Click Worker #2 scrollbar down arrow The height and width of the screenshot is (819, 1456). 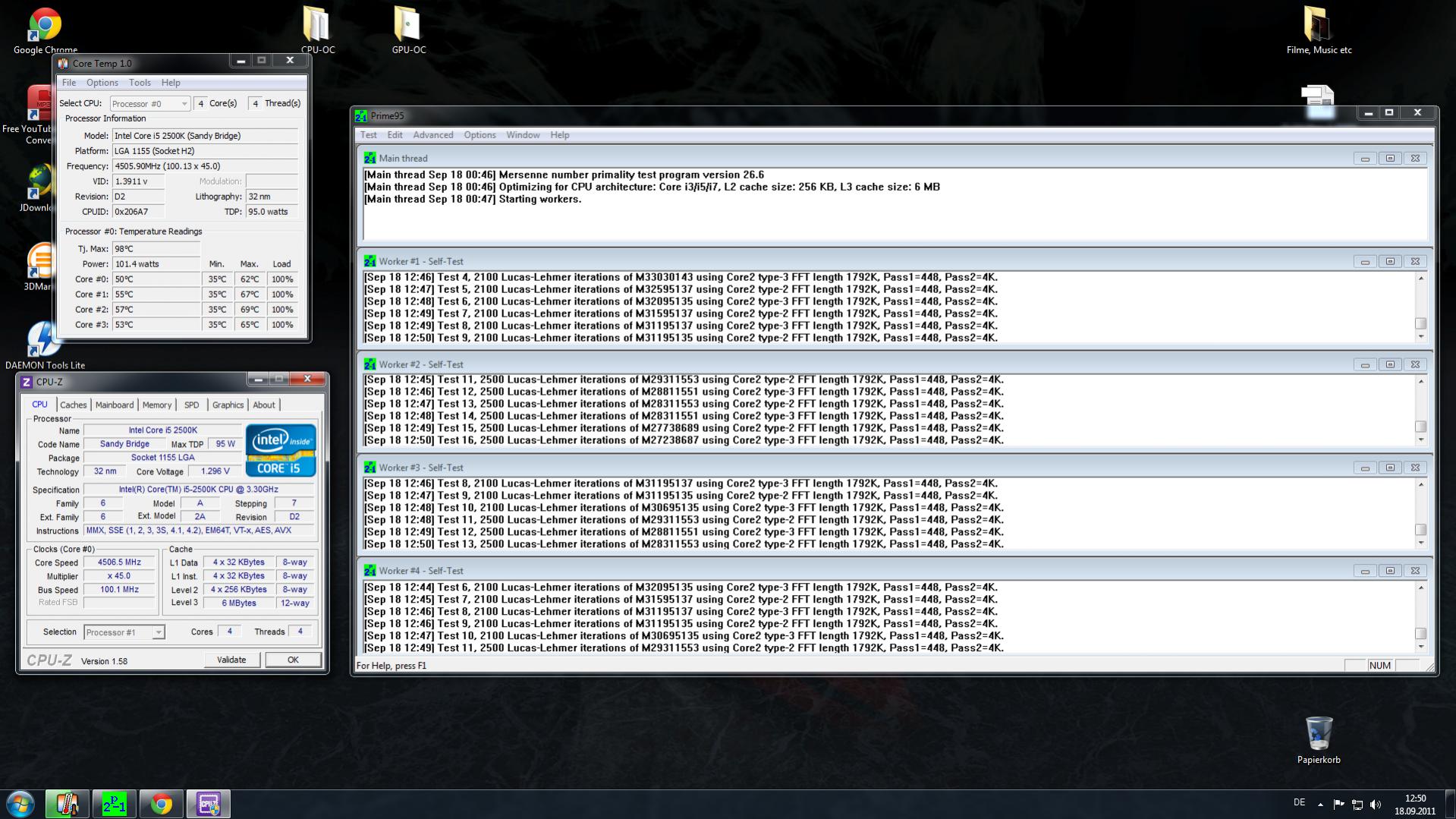pyautogui.click(x=1421, y=440)
